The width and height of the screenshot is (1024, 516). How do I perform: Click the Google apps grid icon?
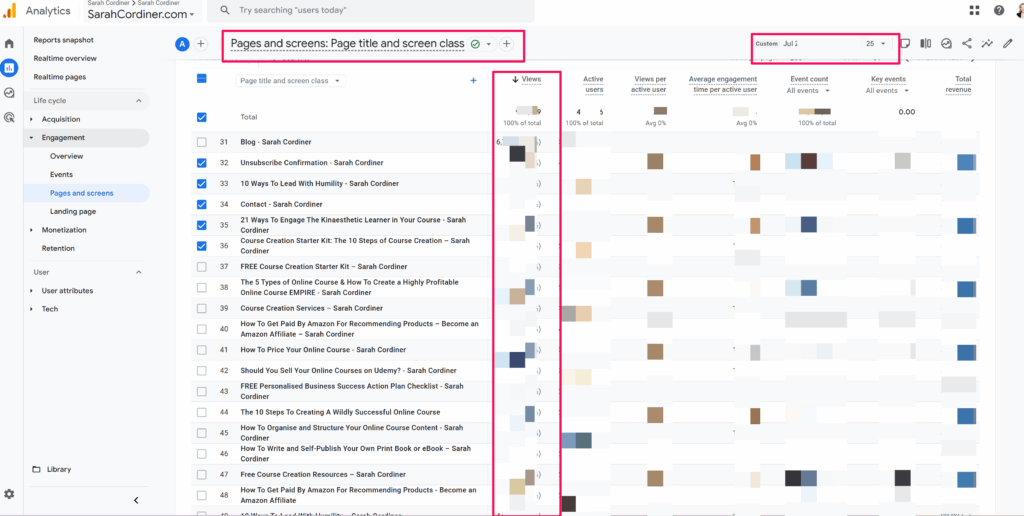pyautogui.click(x=974, y=10)
